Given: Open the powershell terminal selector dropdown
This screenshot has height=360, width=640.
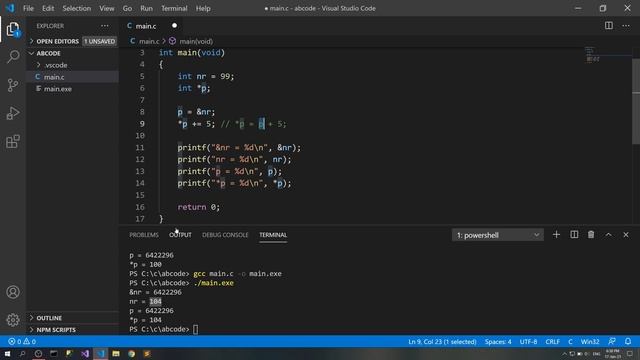Looking at the screenshot, I should [x=498, y=235].
